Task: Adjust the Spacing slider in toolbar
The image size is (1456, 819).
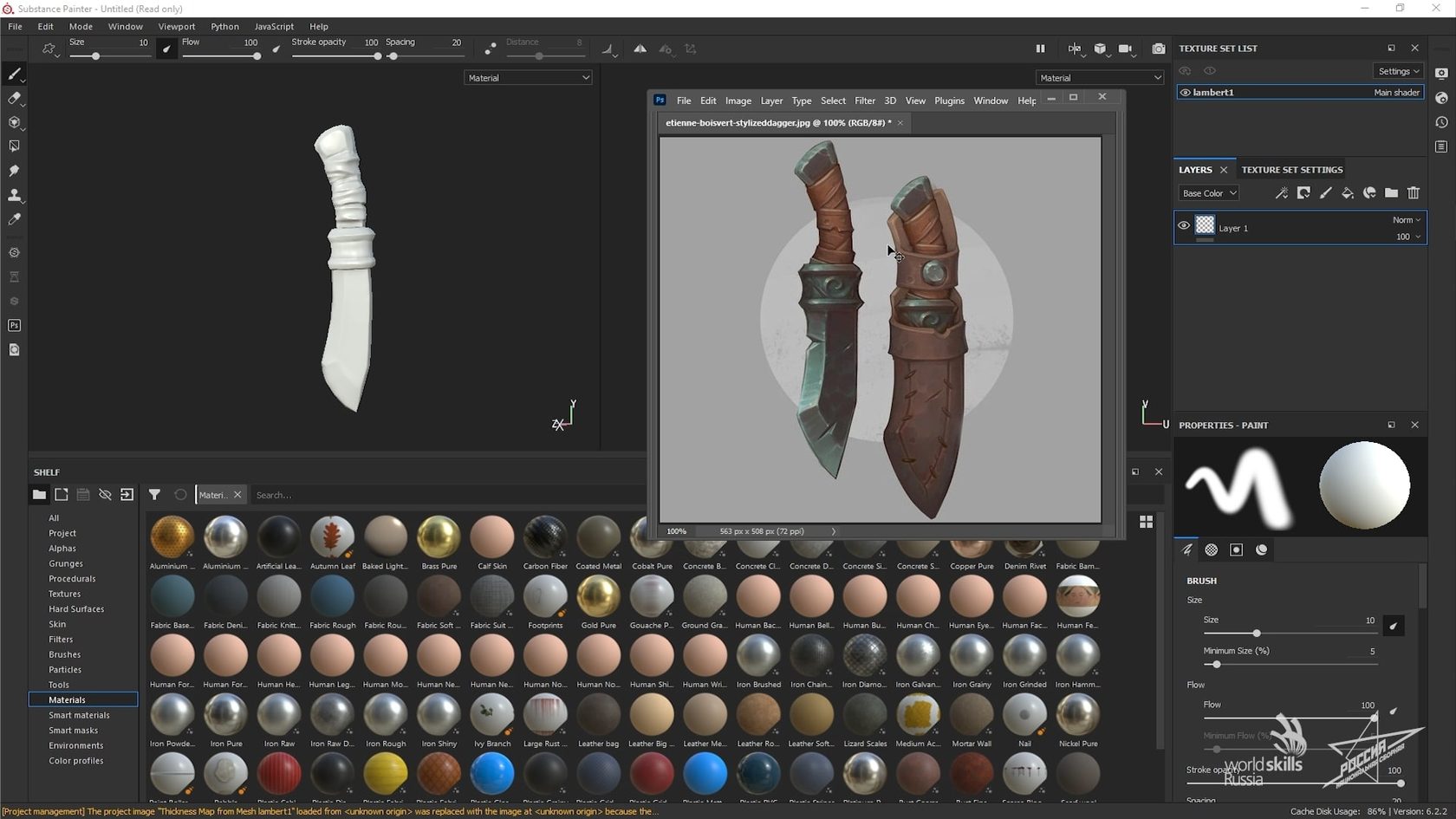Action: click(425, 56)
